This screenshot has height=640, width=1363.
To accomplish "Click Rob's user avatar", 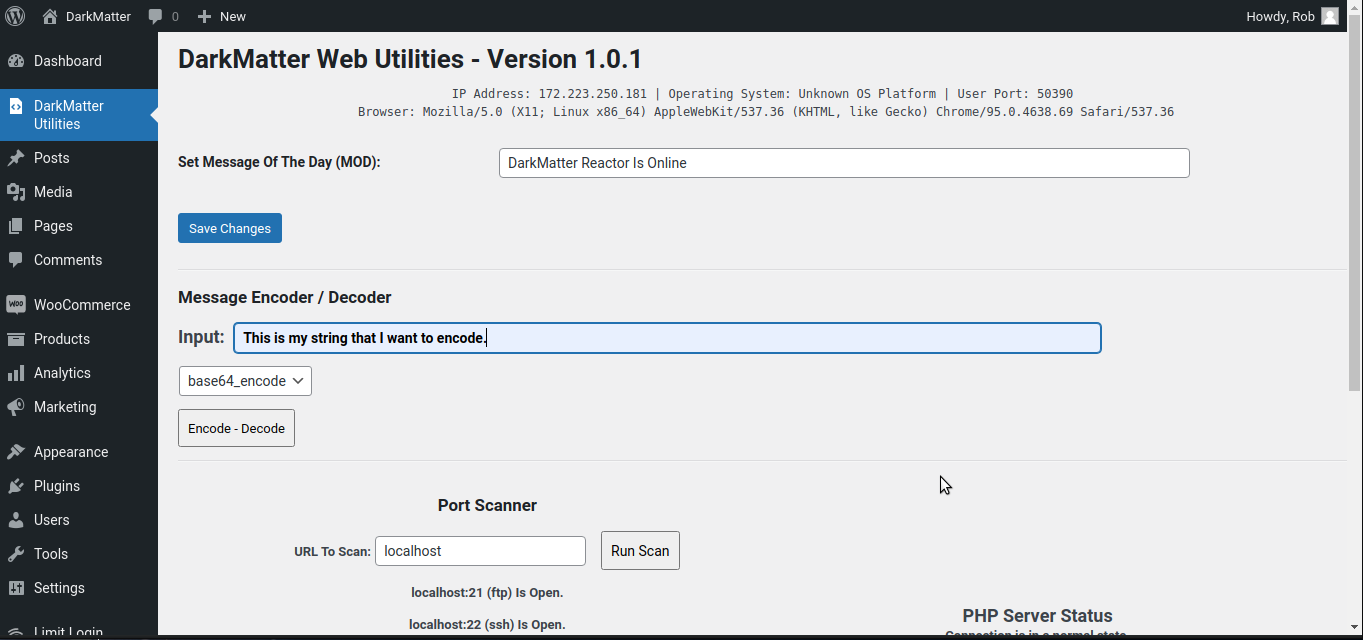I will click(1330, 16).
